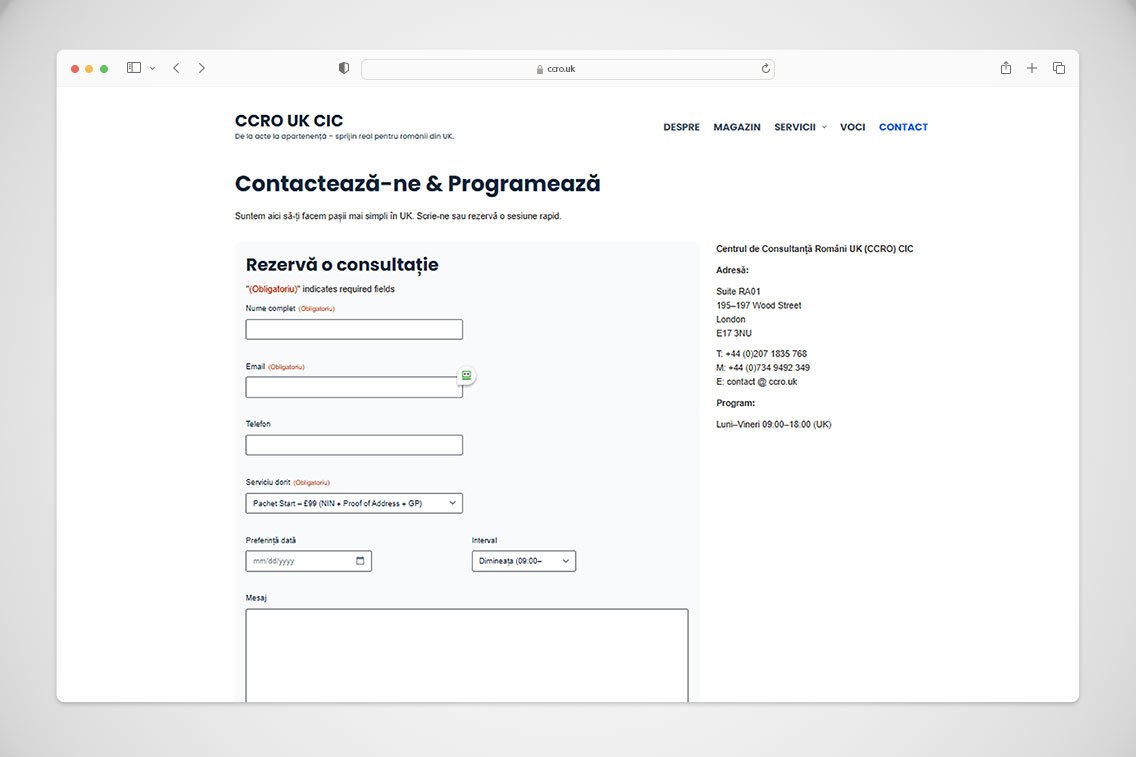This screenshot has height=757, width=1136.
Task: Open the sidebar options chevron in toolbar
Action: click(x=153, y=68)
